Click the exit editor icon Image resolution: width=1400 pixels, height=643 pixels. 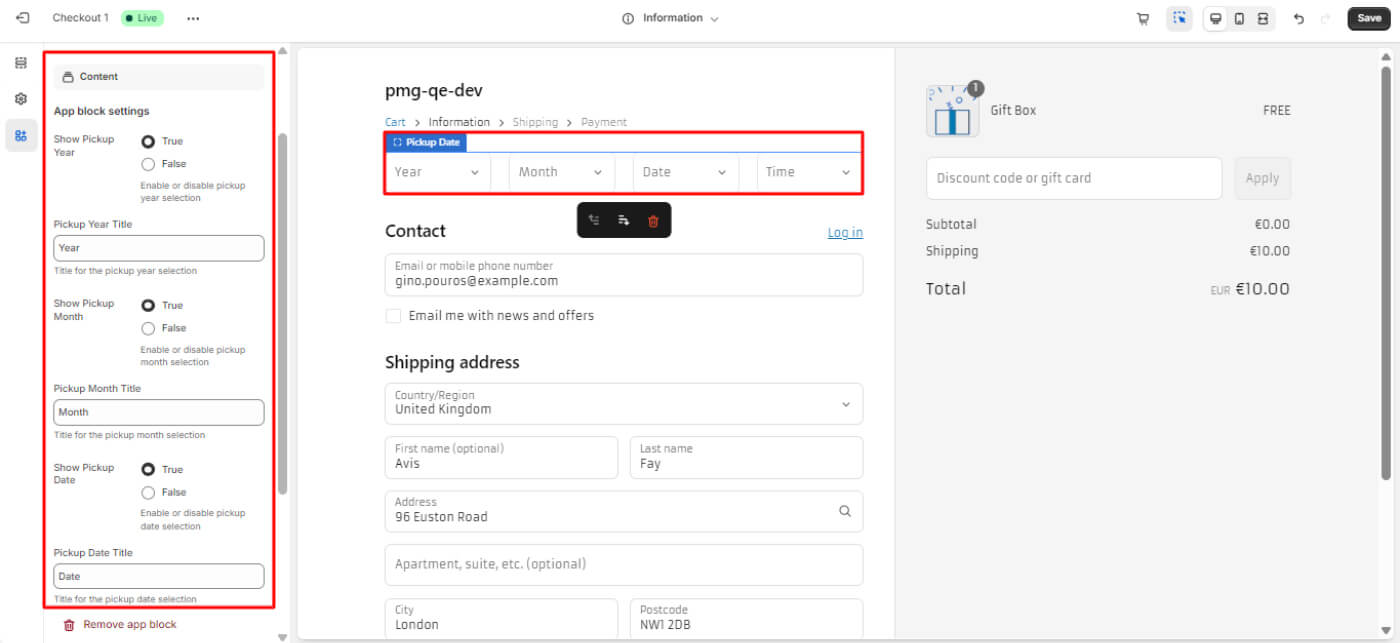pyautogui.click(x=23, y=18)
